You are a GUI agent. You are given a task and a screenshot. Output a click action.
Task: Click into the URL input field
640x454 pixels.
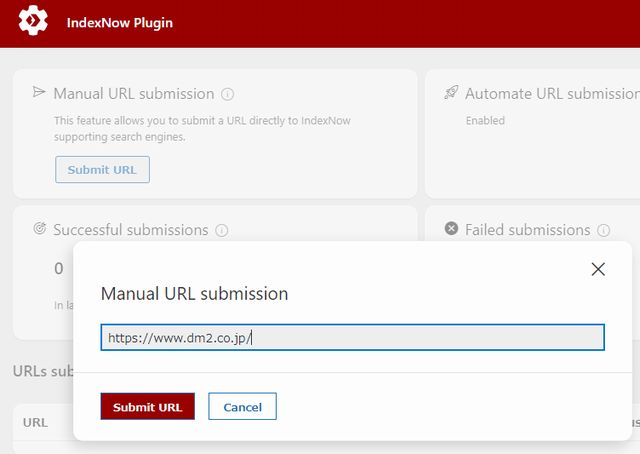(352, 337)
